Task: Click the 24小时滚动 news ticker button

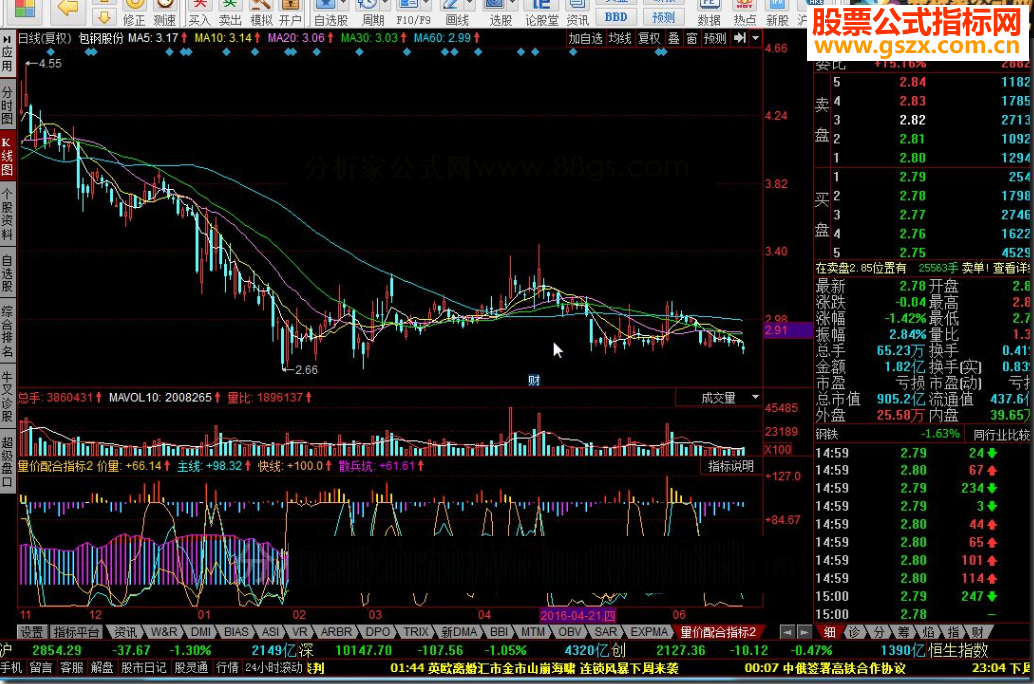Action: coord(274,668)
